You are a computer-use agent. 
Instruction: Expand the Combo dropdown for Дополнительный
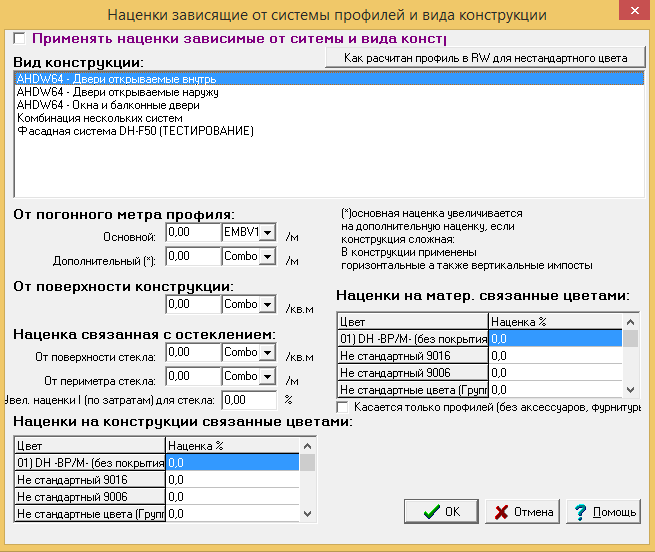(x=267, y=256)
